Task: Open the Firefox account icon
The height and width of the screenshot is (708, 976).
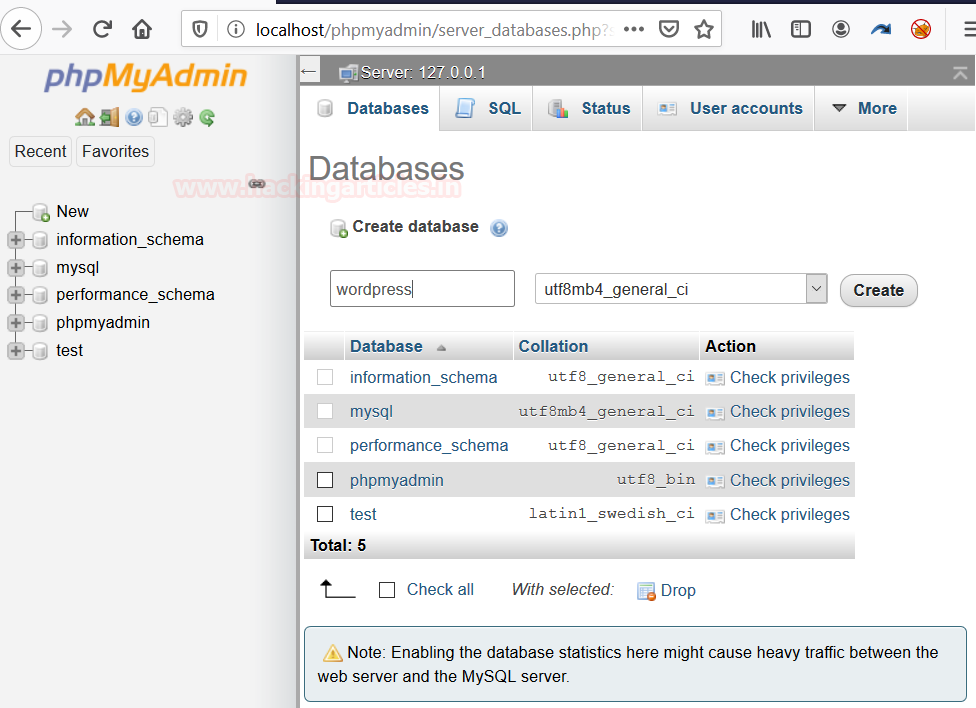Action: (840, 29)
